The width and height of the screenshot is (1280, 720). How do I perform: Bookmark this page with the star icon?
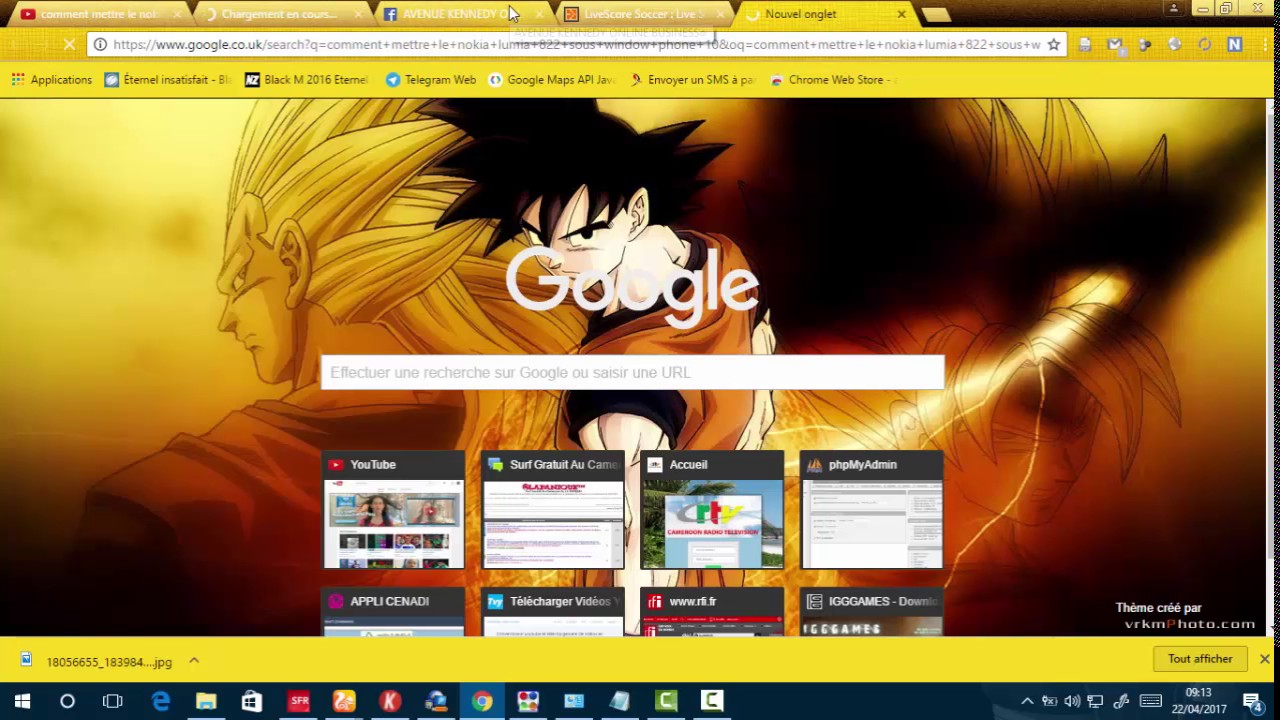(x=1053, y=45)
